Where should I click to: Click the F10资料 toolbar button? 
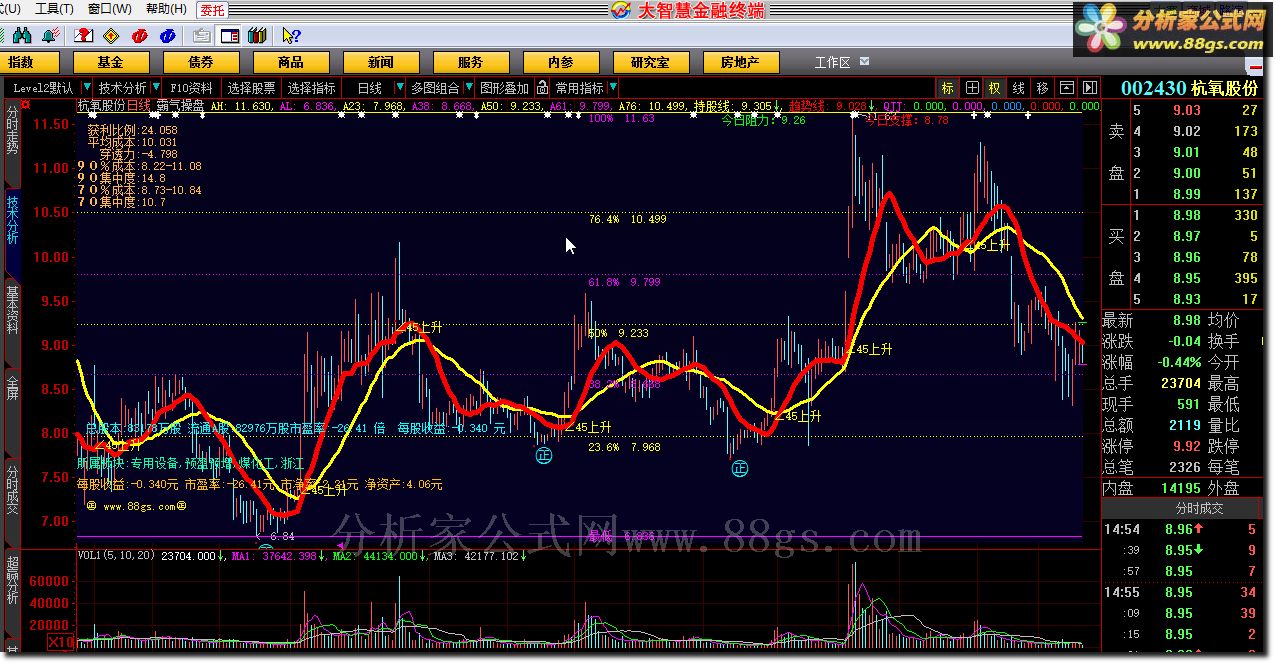191,88
